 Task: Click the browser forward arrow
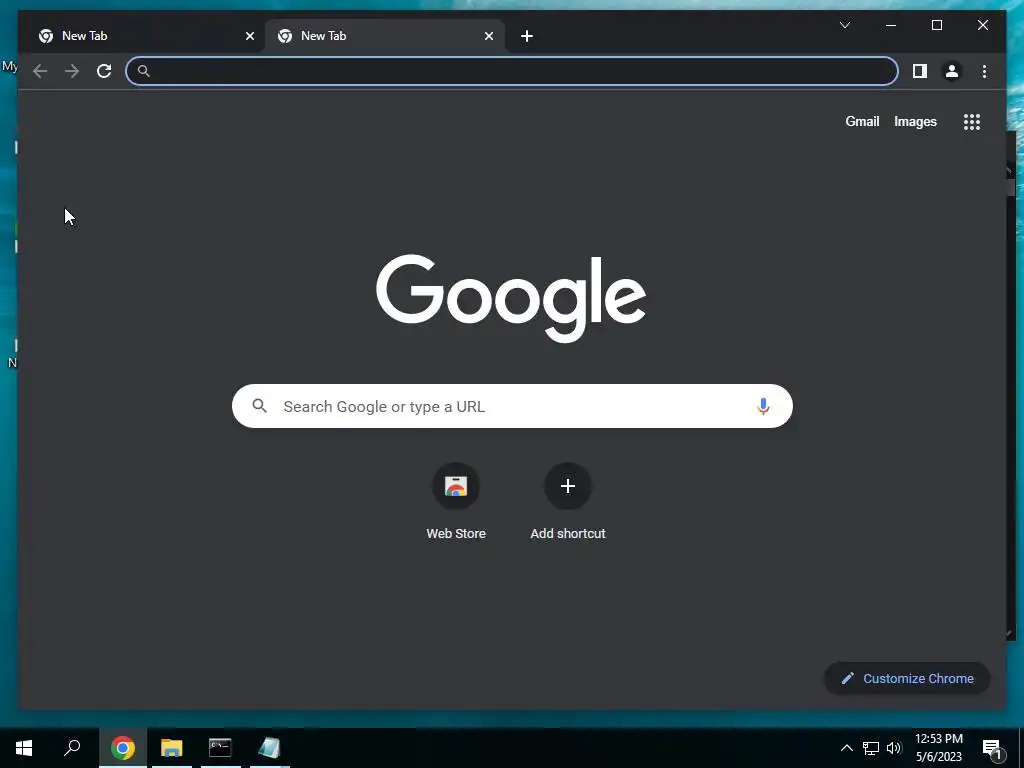[x=72, y=71]
